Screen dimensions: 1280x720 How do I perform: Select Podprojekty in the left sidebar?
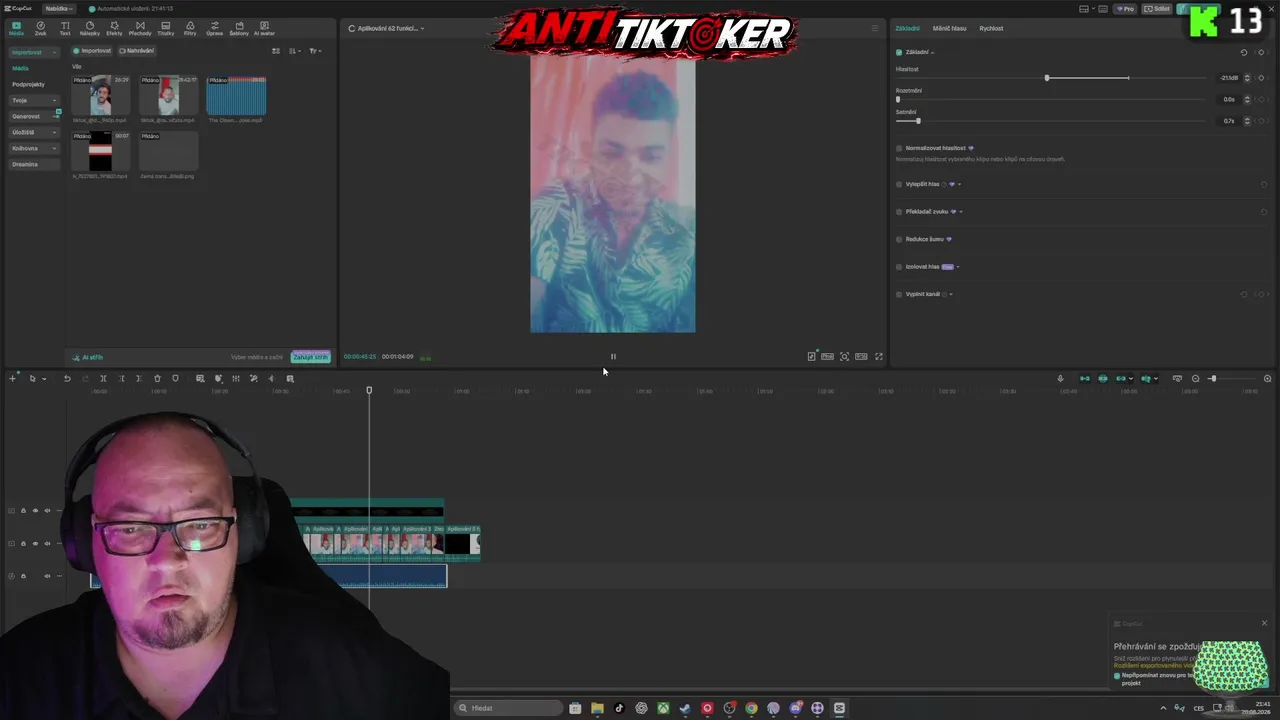pos(28,84)
